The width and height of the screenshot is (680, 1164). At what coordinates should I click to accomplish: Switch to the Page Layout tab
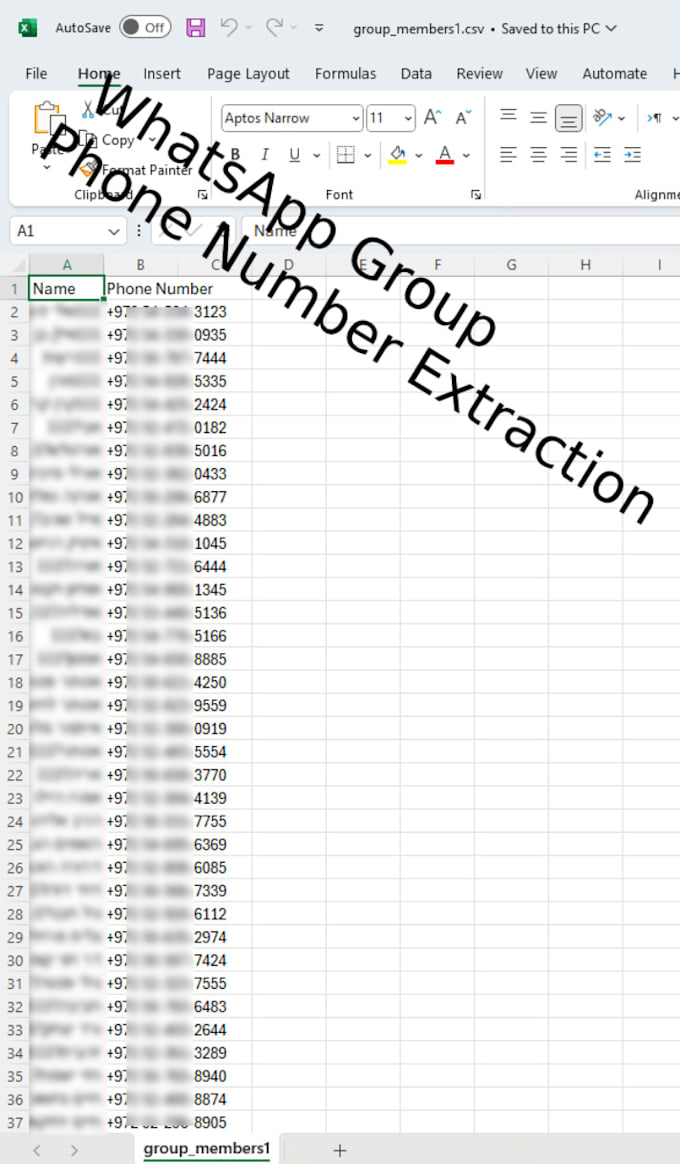coord(248,73)
